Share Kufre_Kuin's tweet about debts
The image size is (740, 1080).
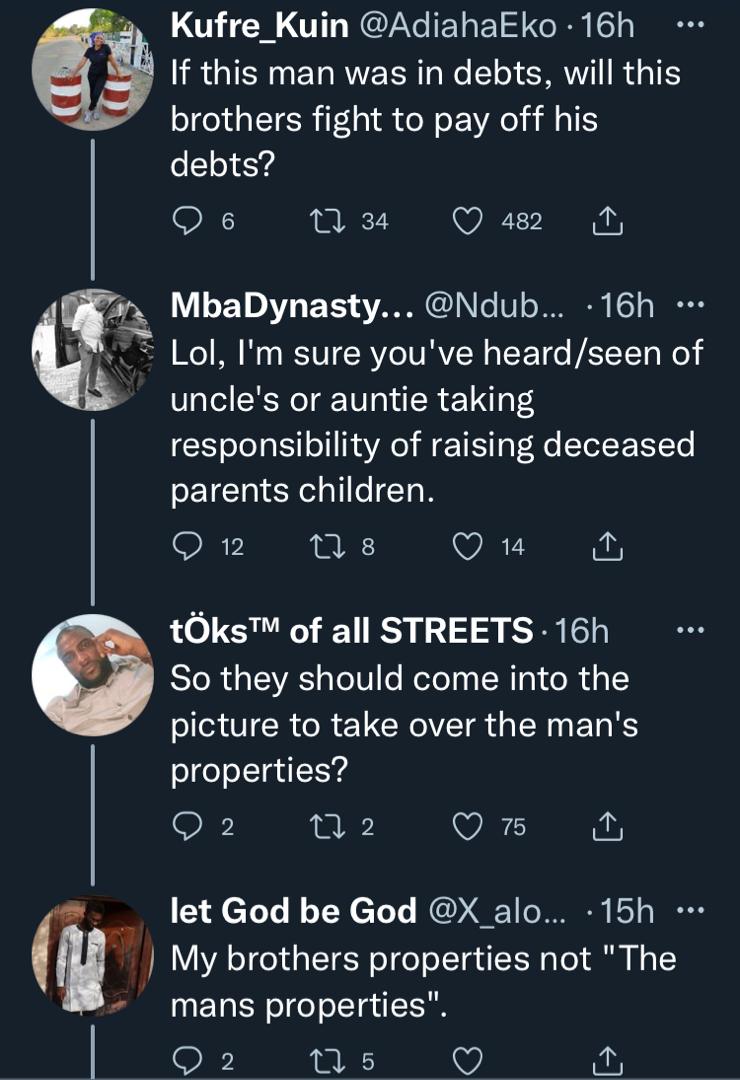(608, 221)
